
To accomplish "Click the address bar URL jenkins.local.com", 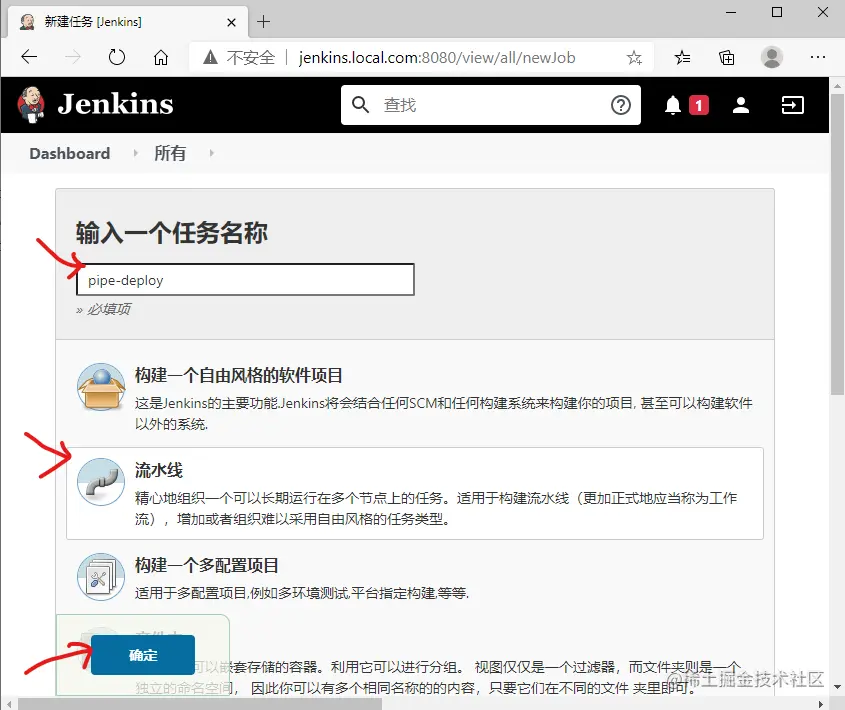I will point(437,57).
